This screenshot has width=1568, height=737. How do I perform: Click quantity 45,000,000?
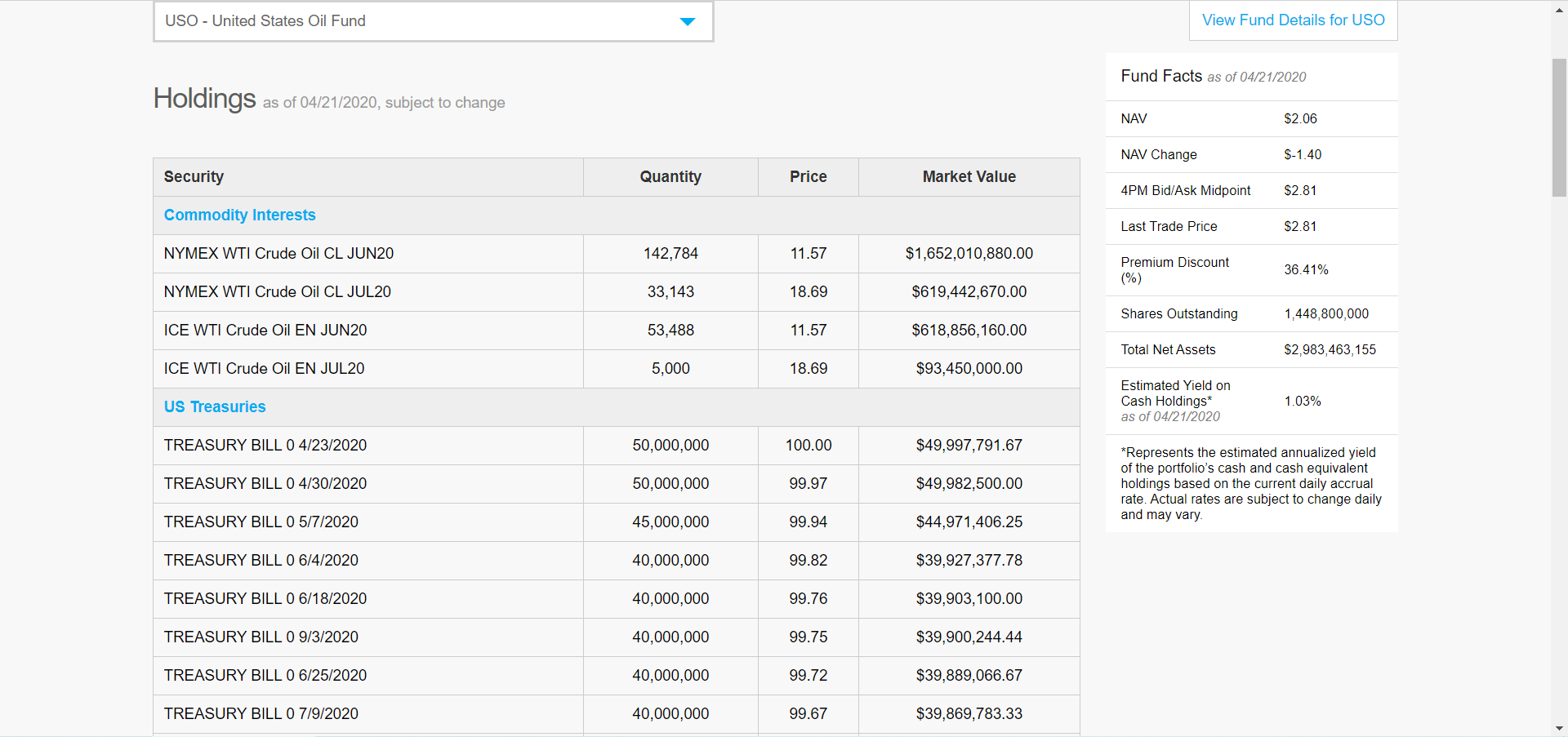coord(670,522)
